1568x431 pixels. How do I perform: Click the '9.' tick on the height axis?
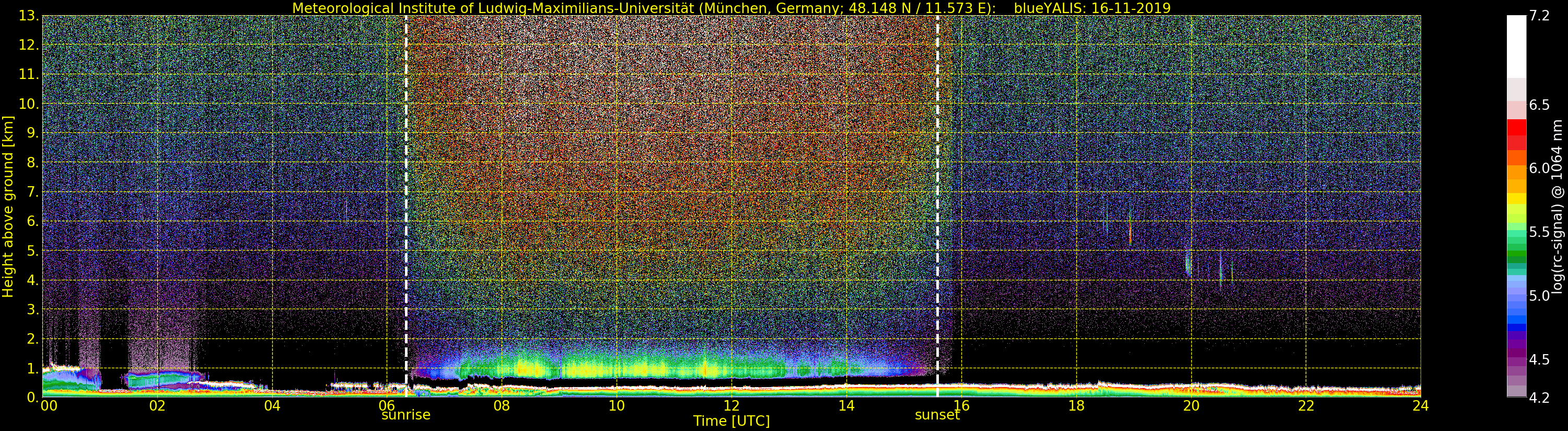tap(32, 133)
